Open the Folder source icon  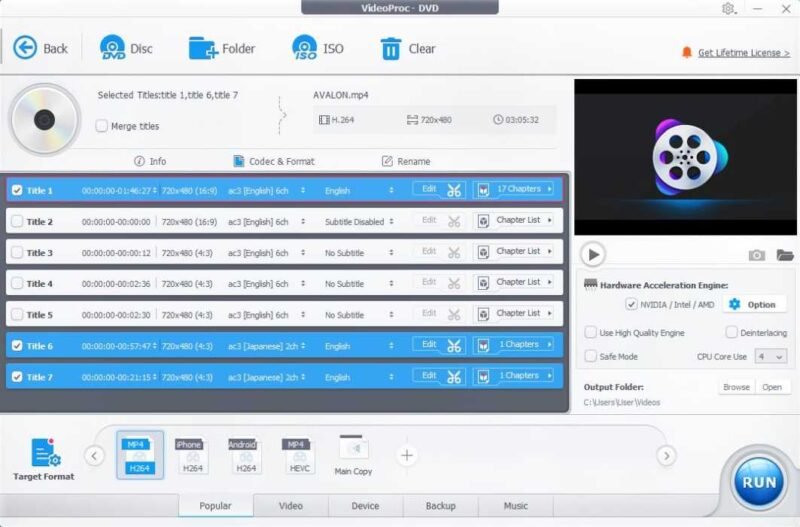coord(203,48)
